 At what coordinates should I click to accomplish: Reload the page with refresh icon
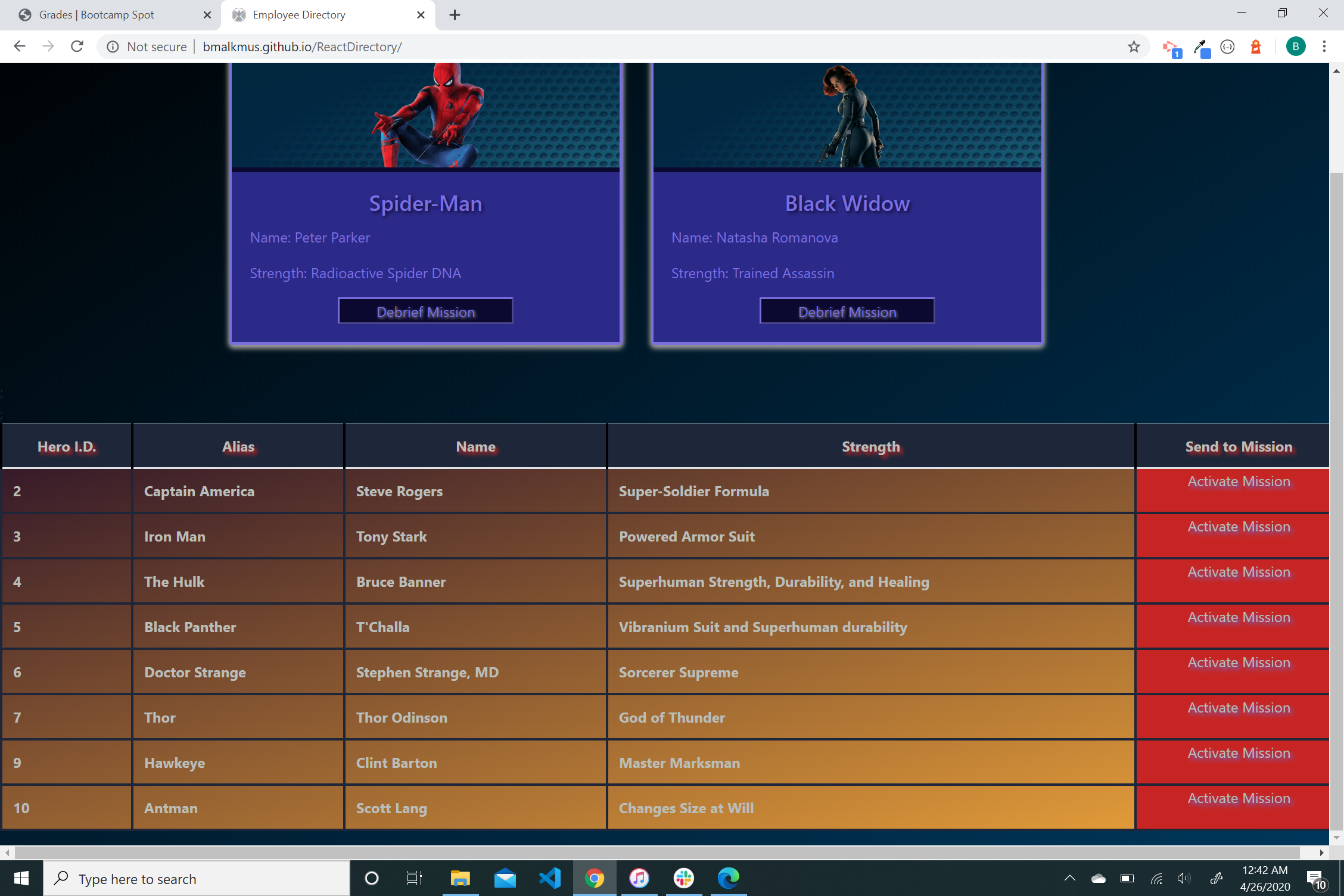[77, 46]
